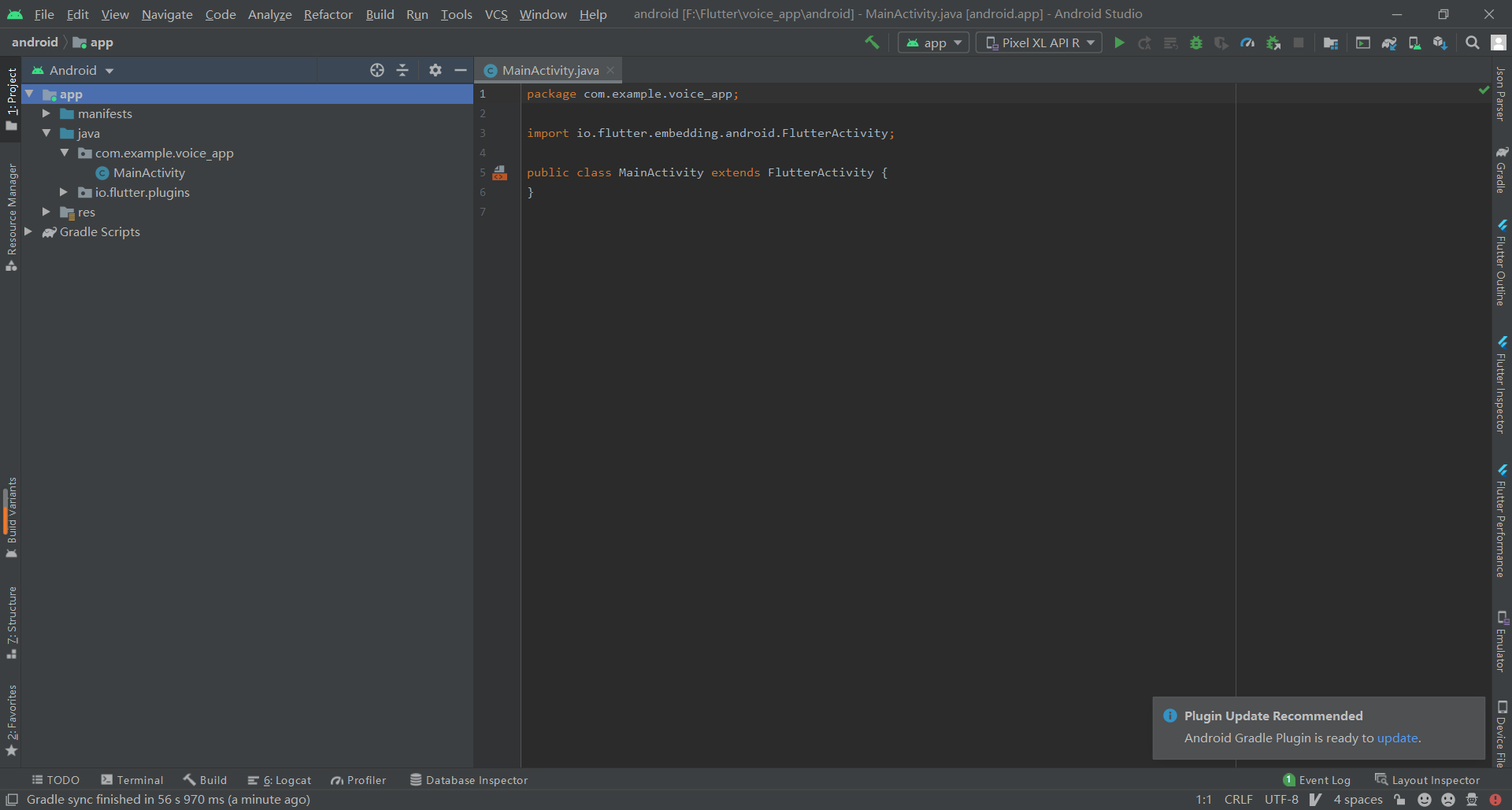Open the Layout Inspector
The width and height of the screenshot is (1512, 810).
(1428, 780)
